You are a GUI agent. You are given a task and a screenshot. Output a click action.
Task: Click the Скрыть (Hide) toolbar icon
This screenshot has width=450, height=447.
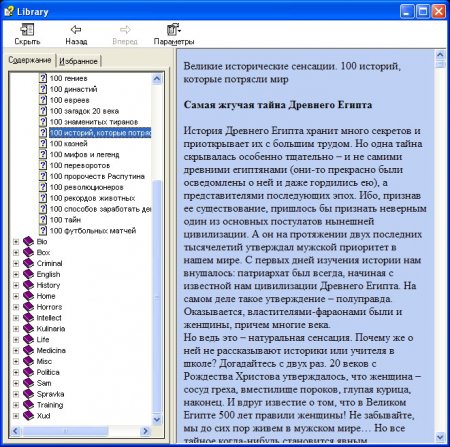[x=27, y=30]
